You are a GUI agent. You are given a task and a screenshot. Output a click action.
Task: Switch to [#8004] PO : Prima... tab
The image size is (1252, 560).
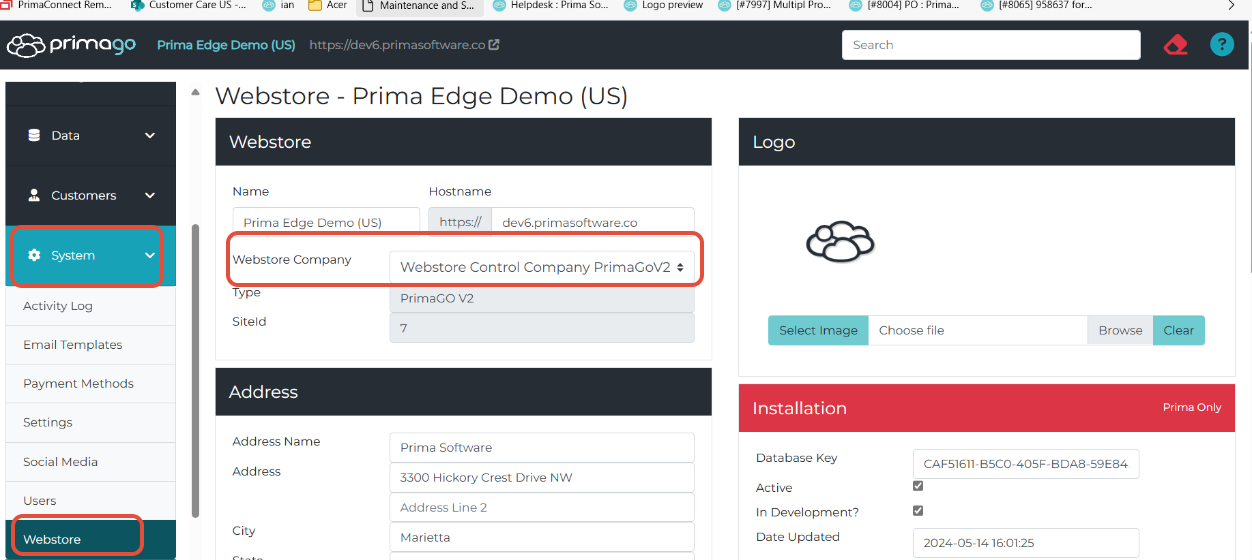click(x=905, y=5)
